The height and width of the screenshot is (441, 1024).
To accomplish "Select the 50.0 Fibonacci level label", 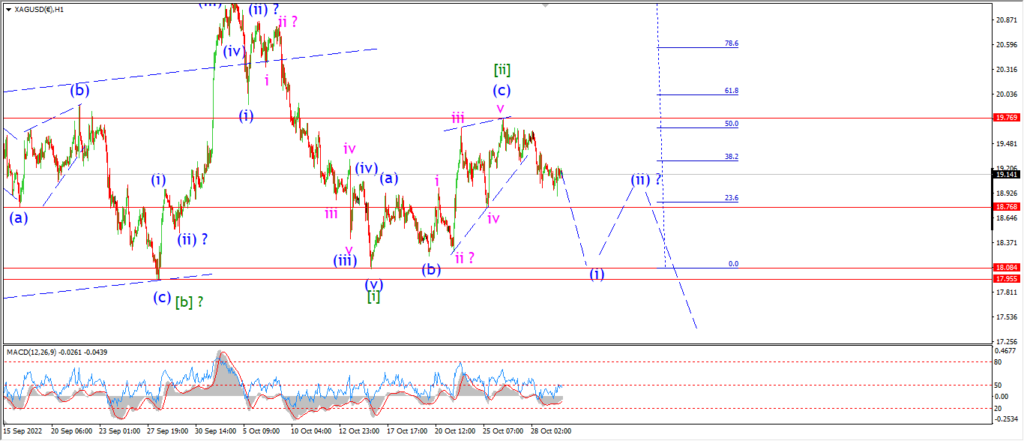I will tap(731, 123).
